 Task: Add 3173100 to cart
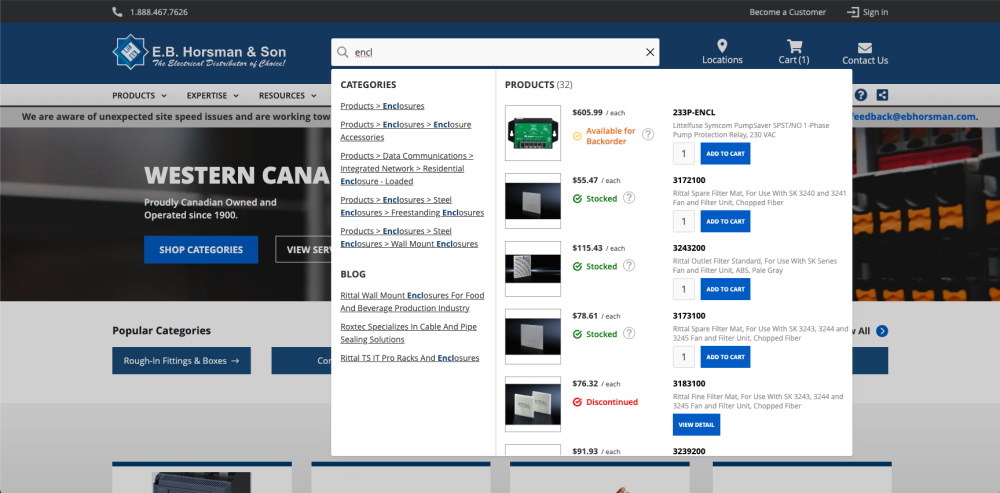(x=725, y=357)
